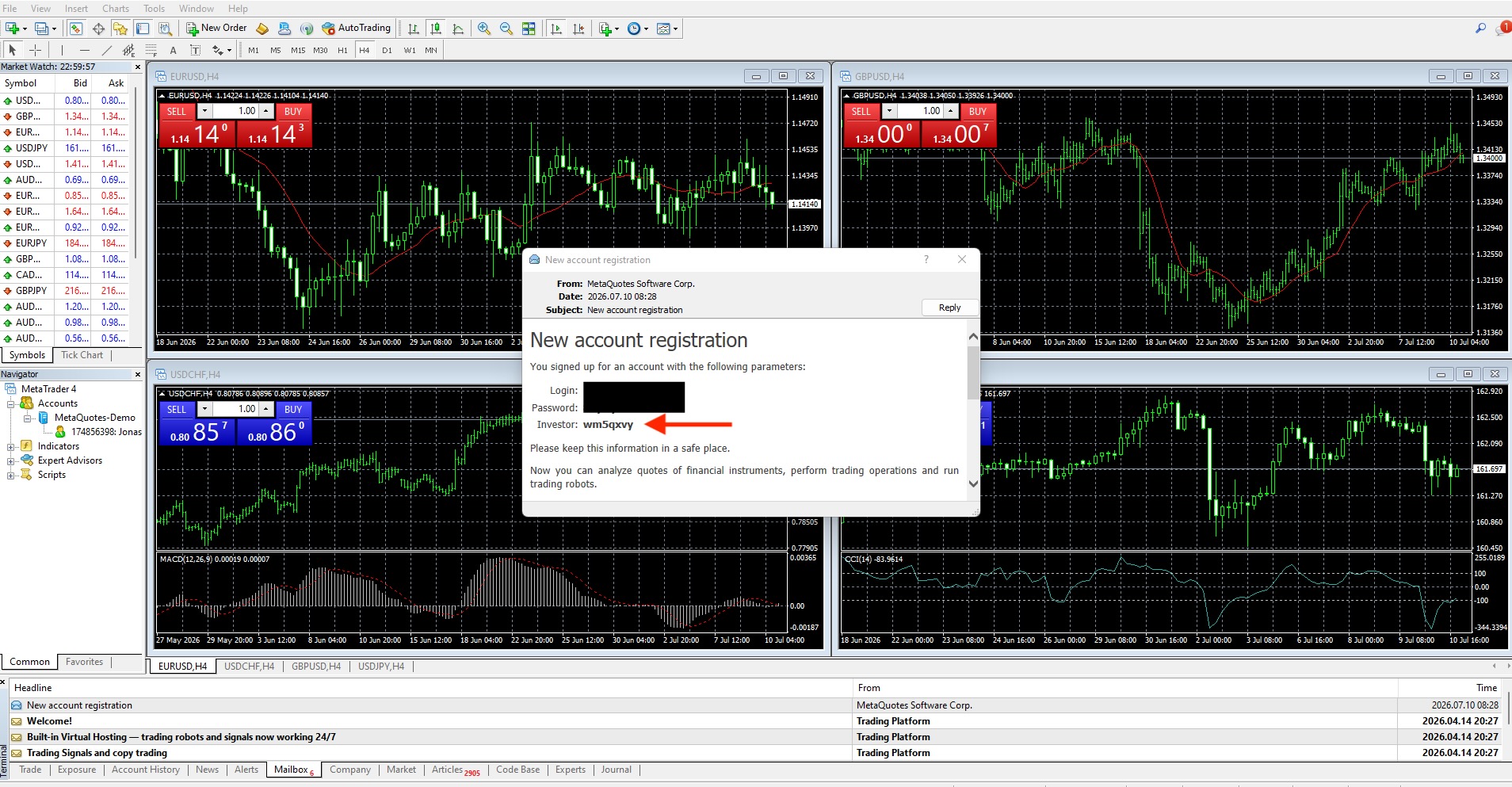
Task: Switch chart to Bar Chart style
Action: (413, 29)
